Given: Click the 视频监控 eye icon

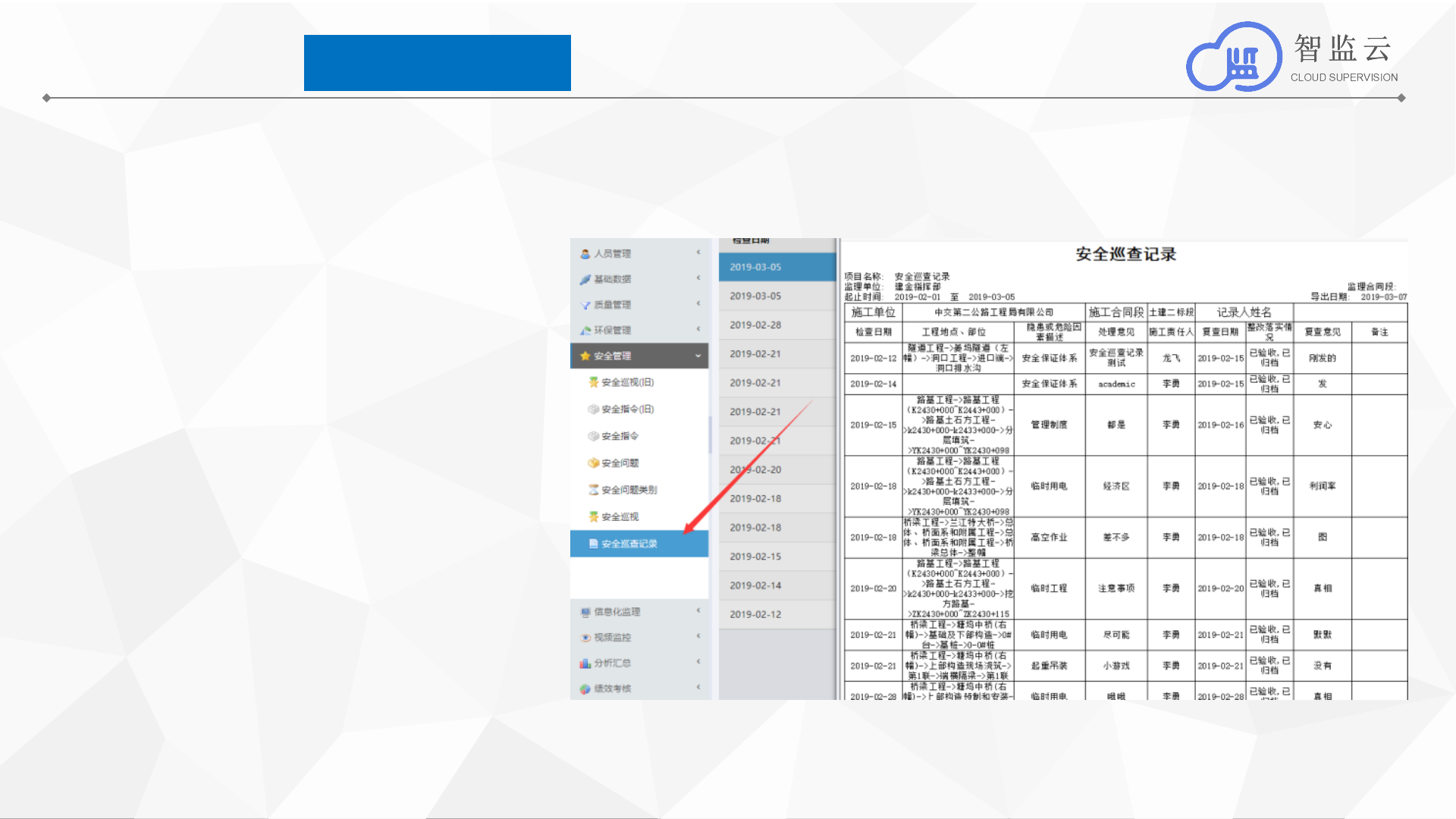Looking at the screenshot, I should point(585,638).
